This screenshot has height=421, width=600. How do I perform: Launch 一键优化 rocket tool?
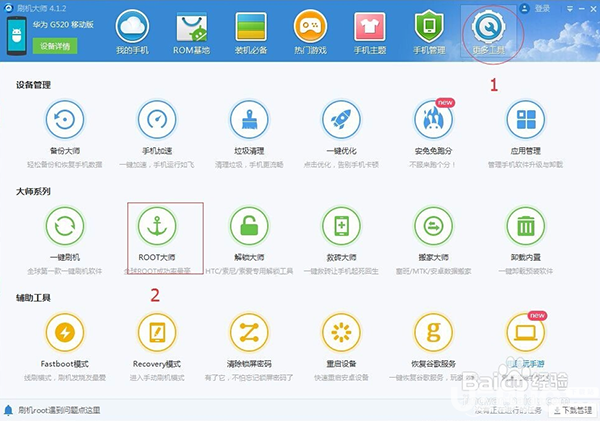pyautogui.click(x=341, y=119)
